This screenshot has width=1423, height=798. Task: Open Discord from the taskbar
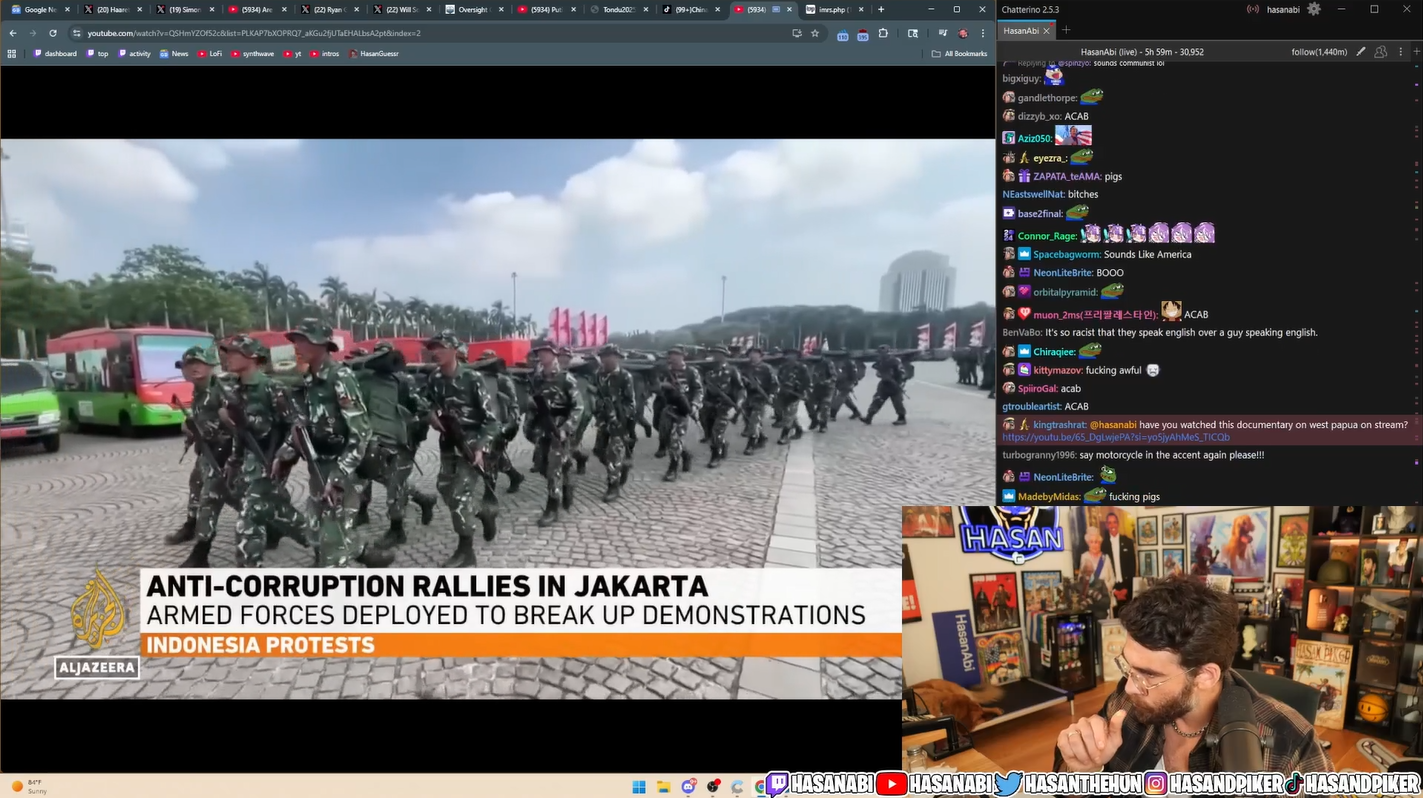[x=688, y=787]
